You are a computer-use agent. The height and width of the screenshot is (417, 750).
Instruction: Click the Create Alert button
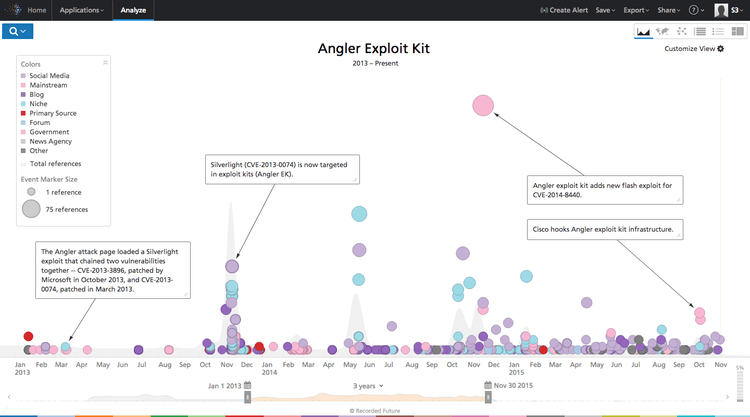point(562,10)
